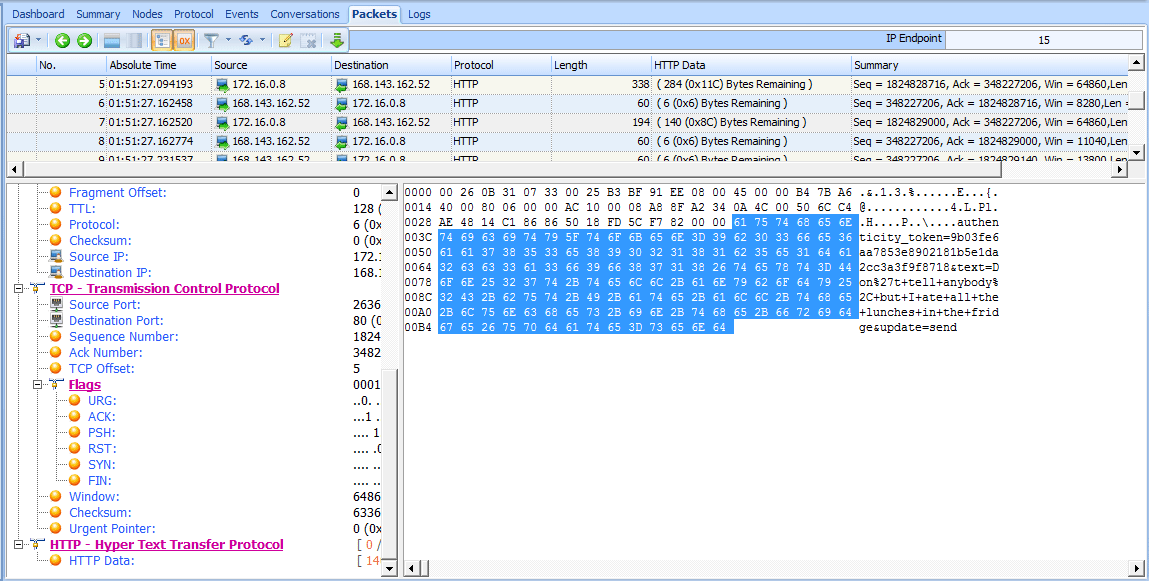The width and height of the screenshot is (1149, 581).
Task: Select packet at time 01:51:27.162458
Action: click(568, 103)
